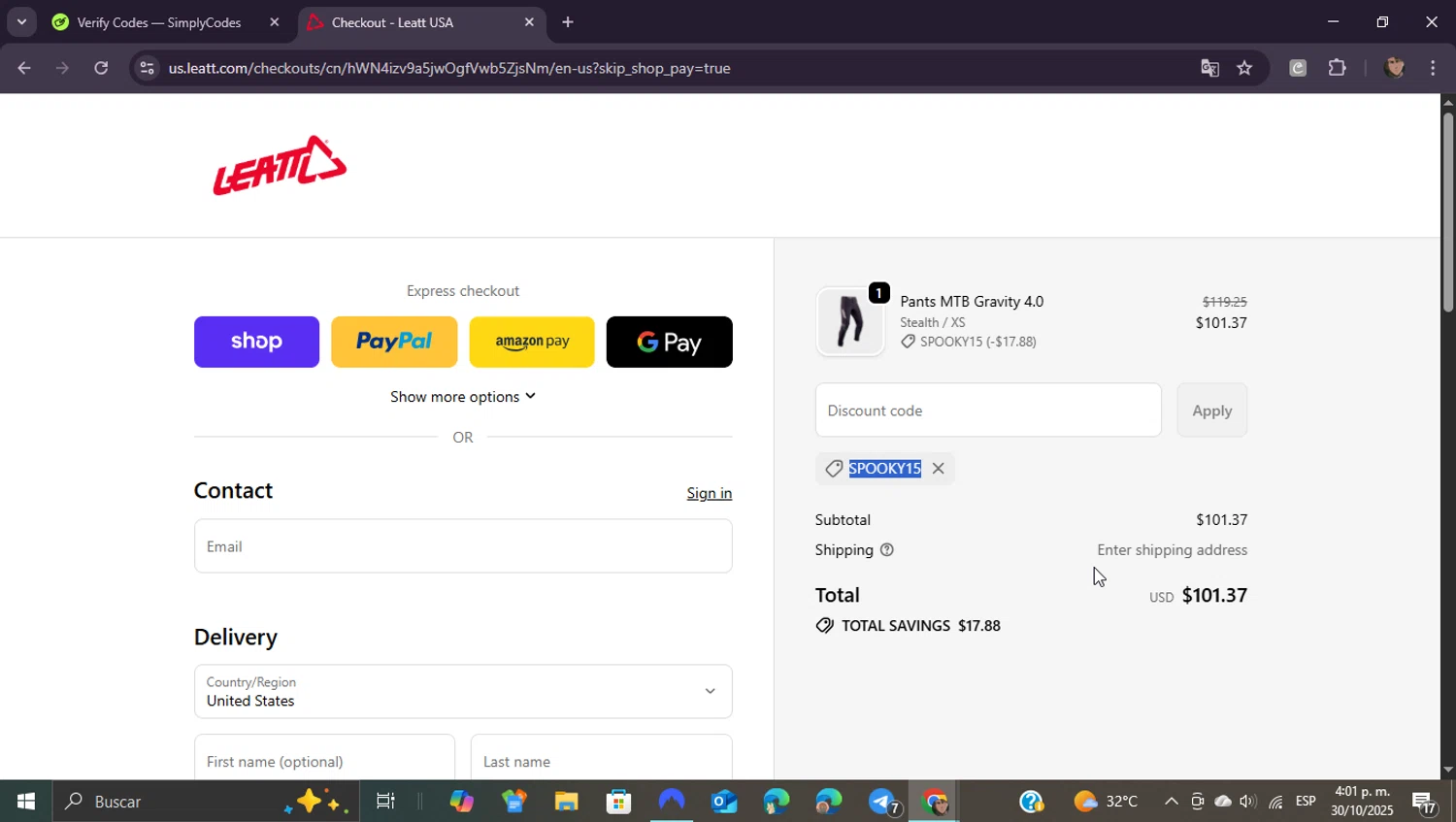Open the Chrome profile avatar
The image size is (1456, 822).
pos(1395,68)
